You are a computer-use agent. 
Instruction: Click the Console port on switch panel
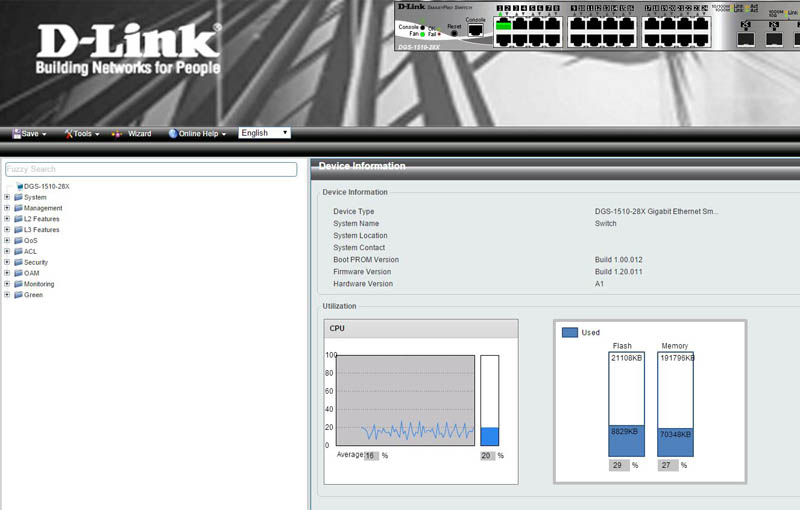click(x=476, y=30)
